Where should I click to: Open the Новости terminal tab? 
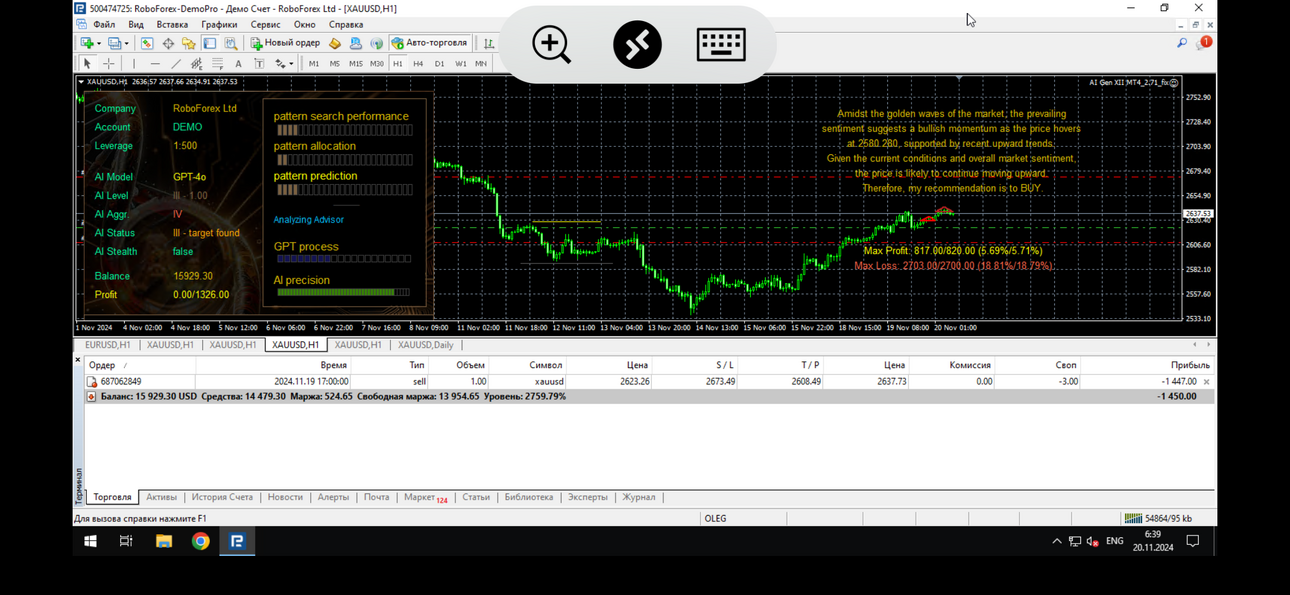(285, 497)
